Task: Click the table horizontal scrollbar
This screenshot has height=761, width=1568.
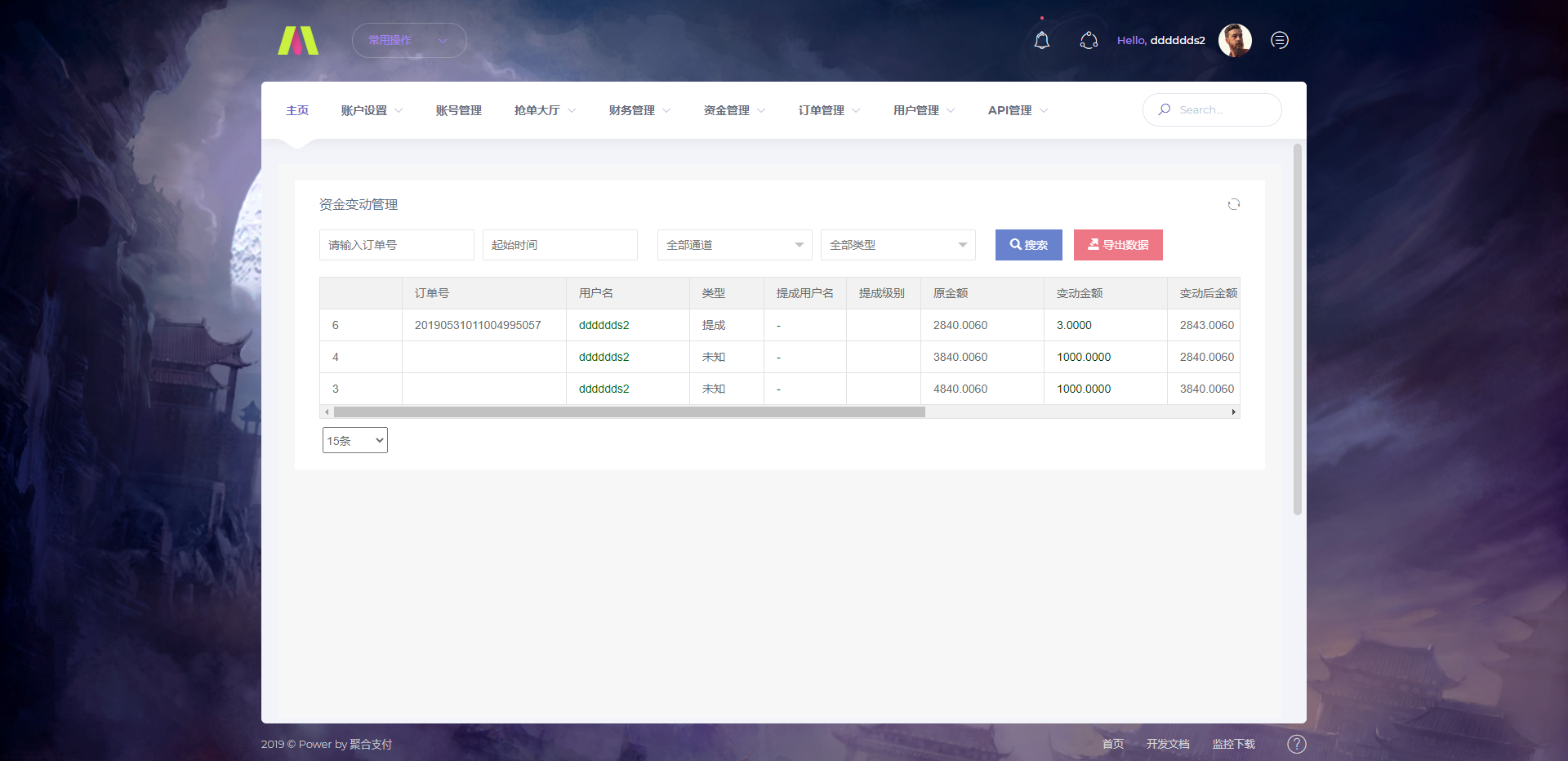Action: 630,412
